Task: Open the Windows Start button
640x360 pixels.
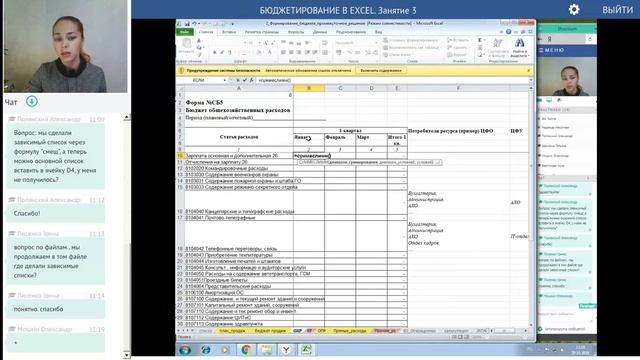Action: point(184,350)
